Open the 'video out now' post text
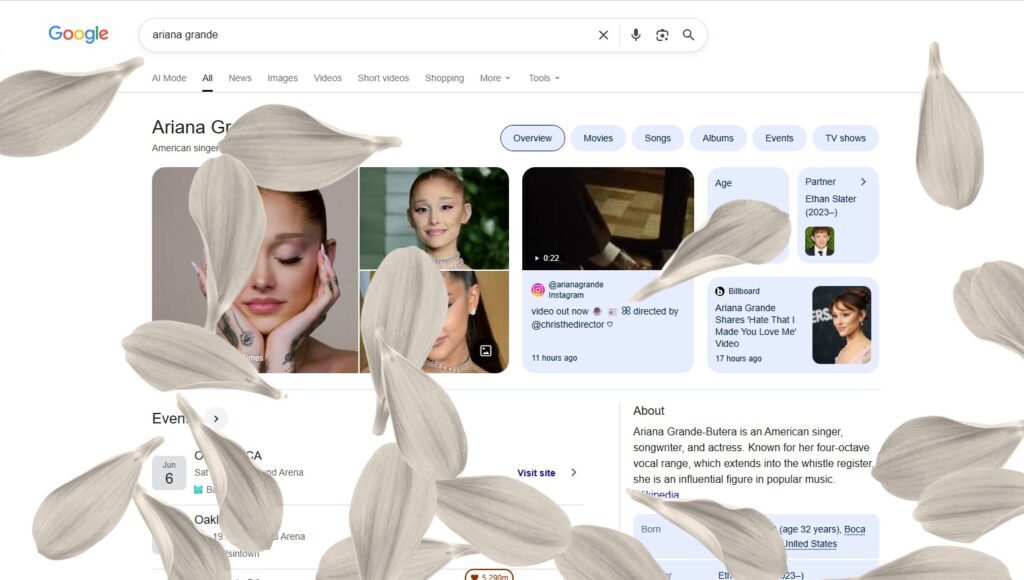 [604, 318]
